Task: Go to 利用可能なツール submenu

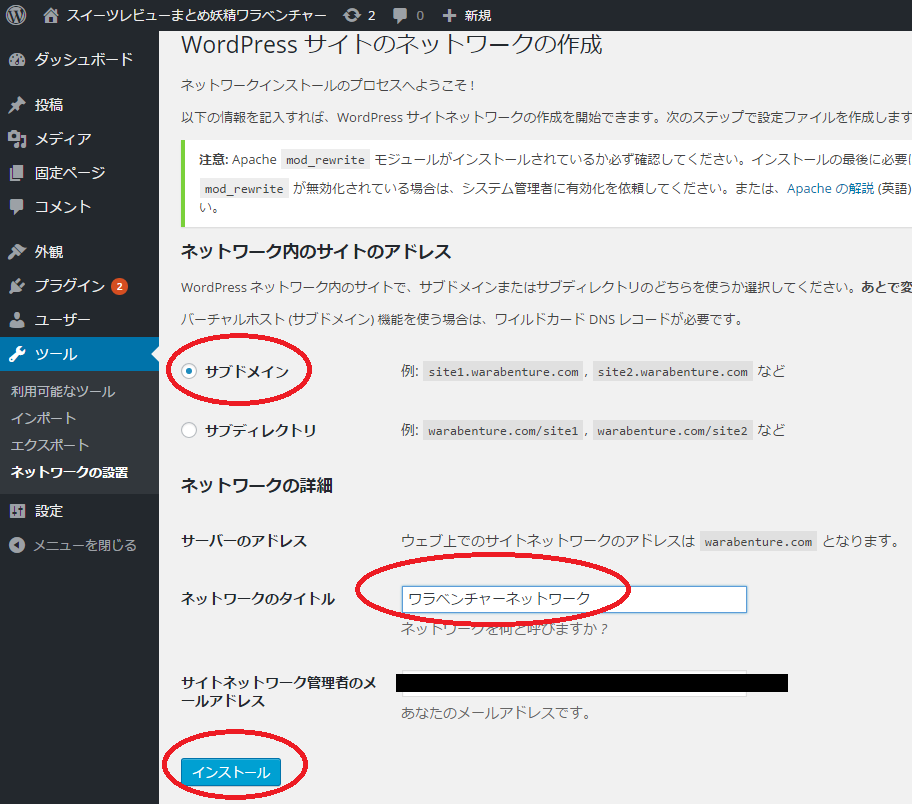Action: (63, 392)
